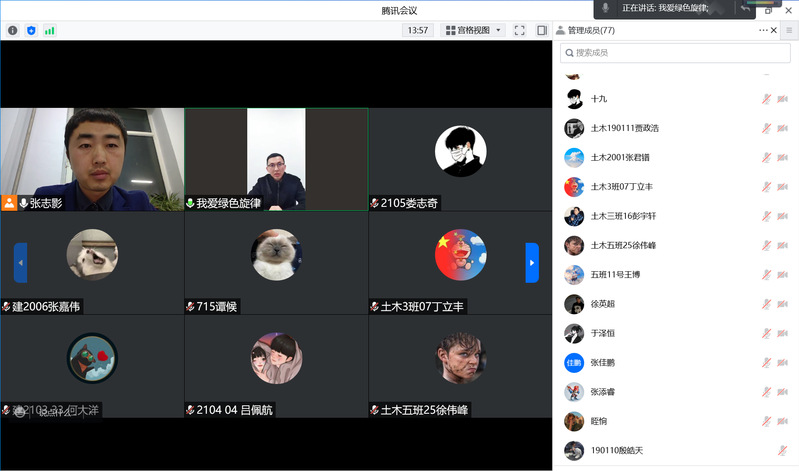Toggle the muted microphone for member 徐英超
The width and height of the screenshot is (799, 471).
pyautogui.click(x=766, y=304)
